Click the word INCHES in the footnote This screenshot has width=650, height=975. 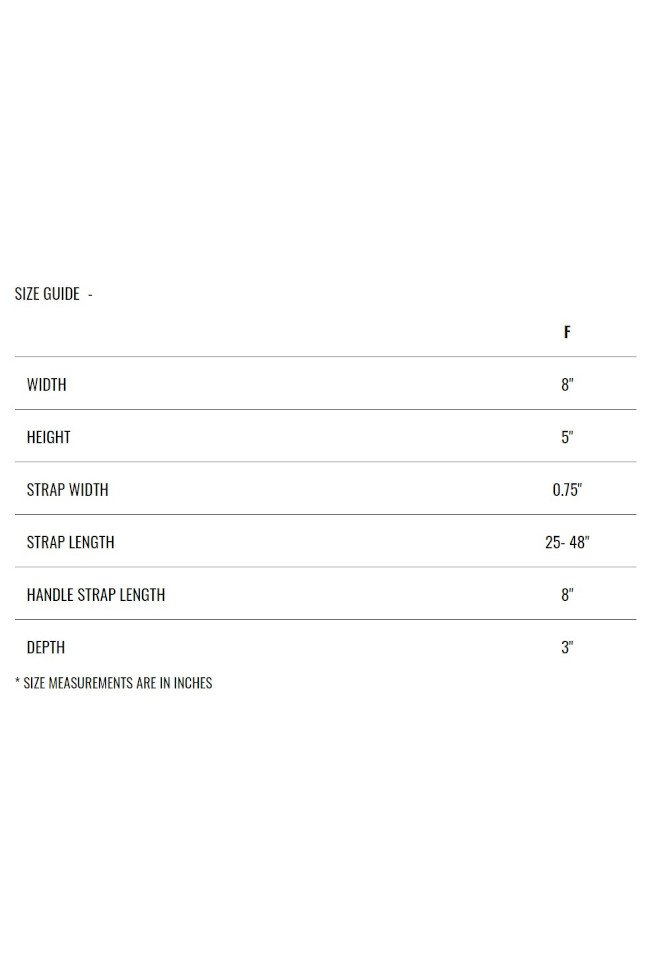pos(193,683)
